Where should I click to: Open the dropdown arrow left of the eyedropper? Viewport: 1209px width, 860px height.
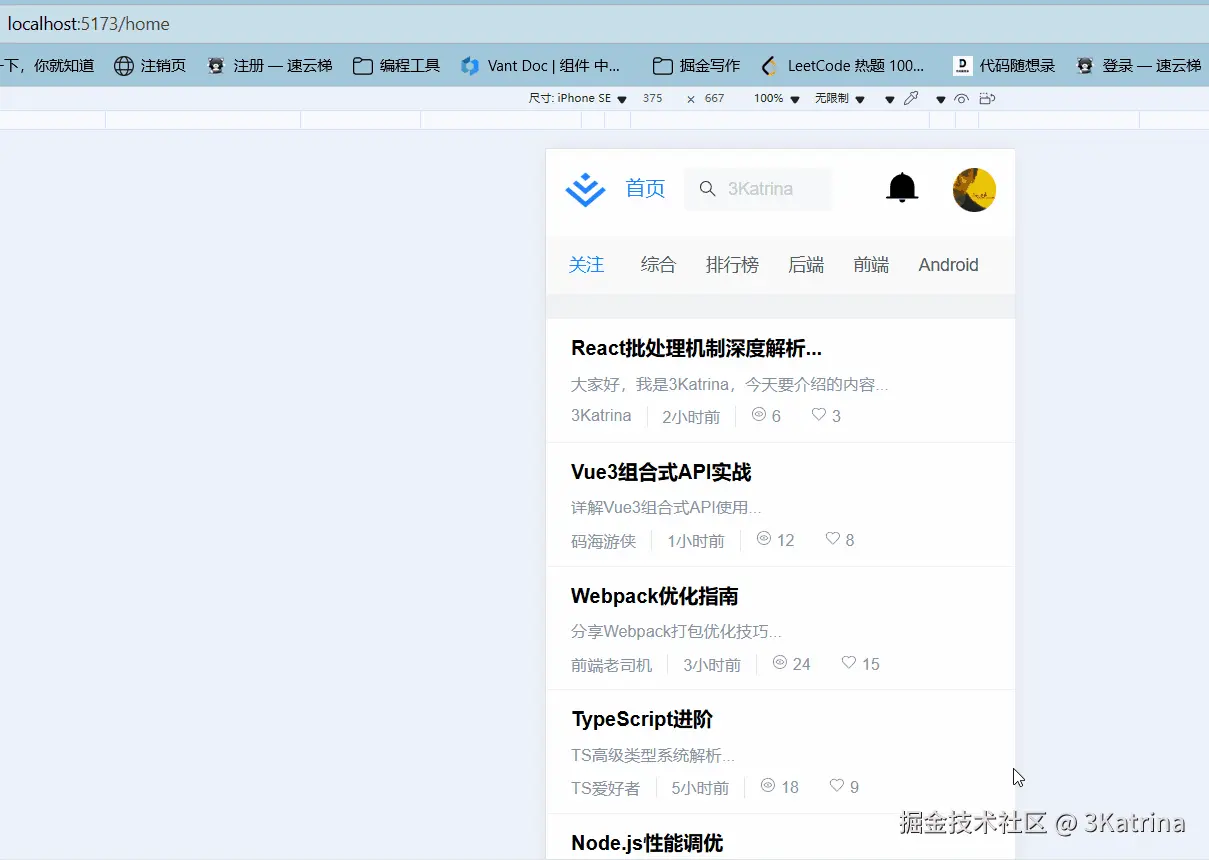click(890, 100)
